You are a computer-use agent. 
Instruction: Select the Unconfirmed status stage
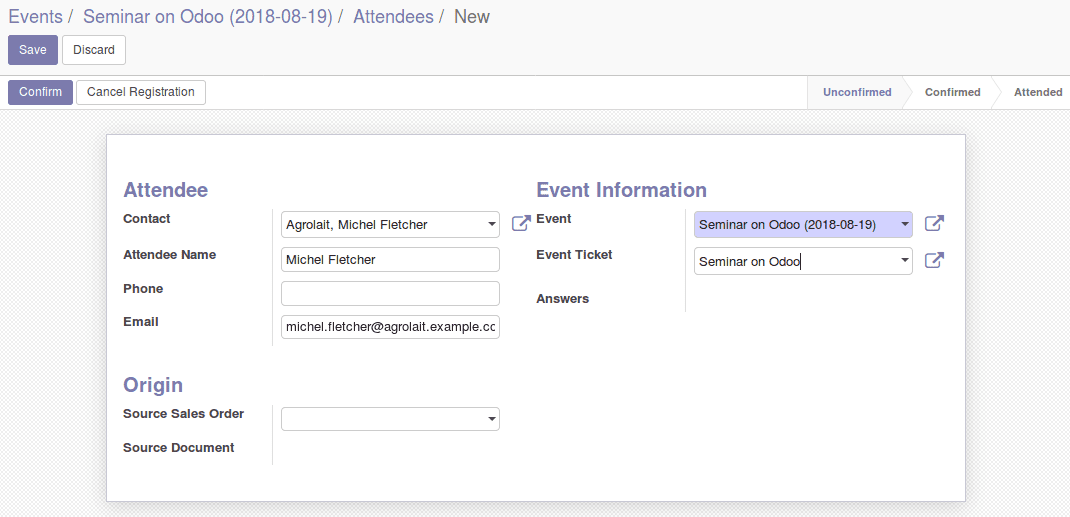857,92
